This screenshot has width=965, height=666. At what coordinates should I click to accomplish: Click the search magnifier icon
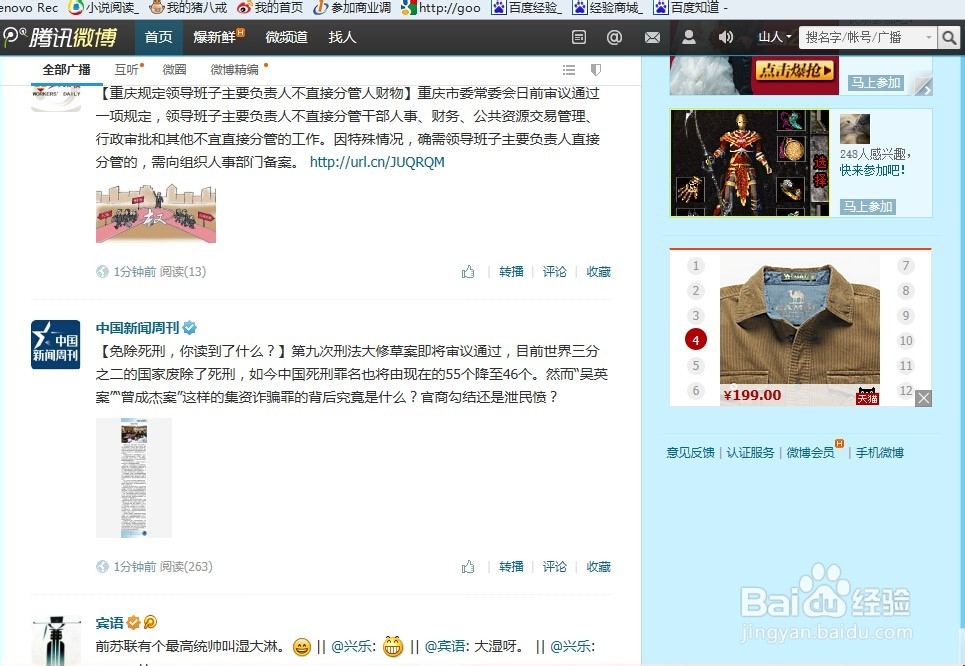tap(948, 37)
